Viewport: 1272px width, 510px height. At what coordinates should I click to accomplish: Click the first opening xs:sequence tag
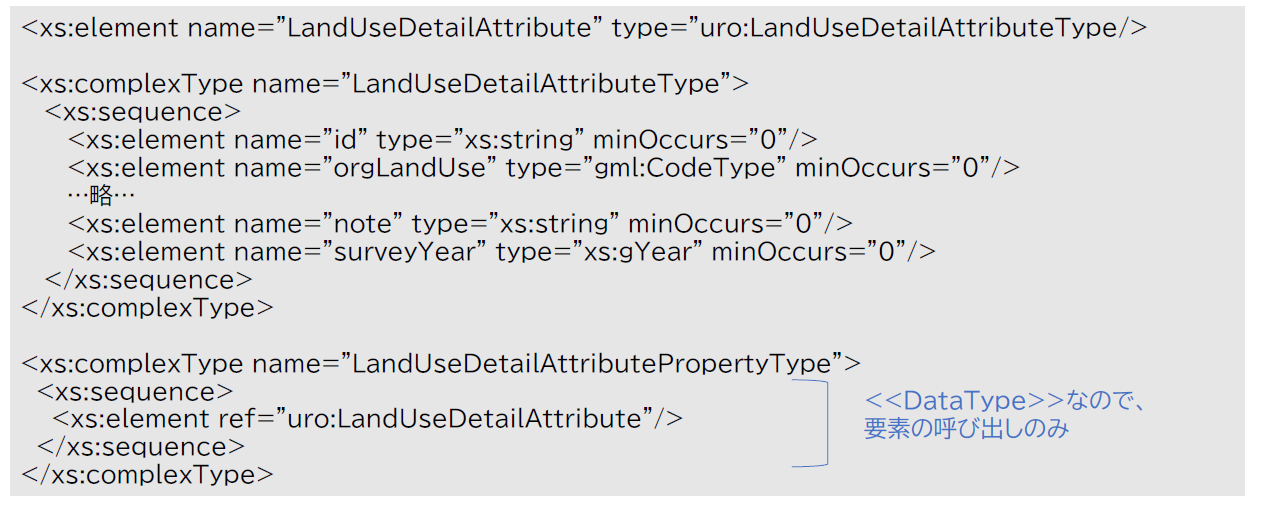coord(143,112)
